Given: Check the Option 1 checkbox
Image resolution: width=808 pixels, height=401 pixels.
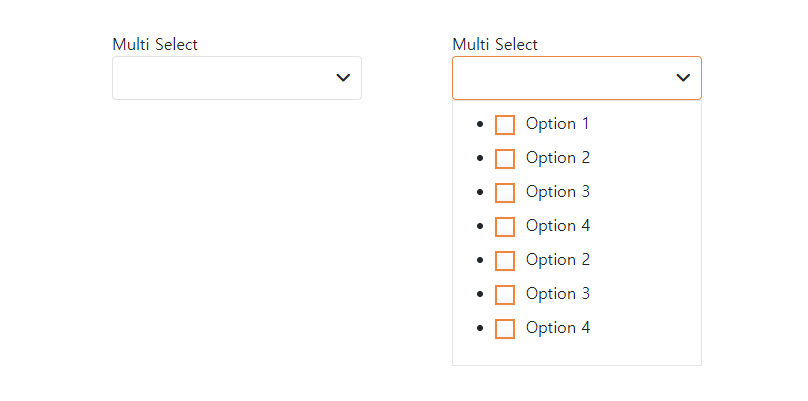Looking at the screenshot, I should 505,125.
